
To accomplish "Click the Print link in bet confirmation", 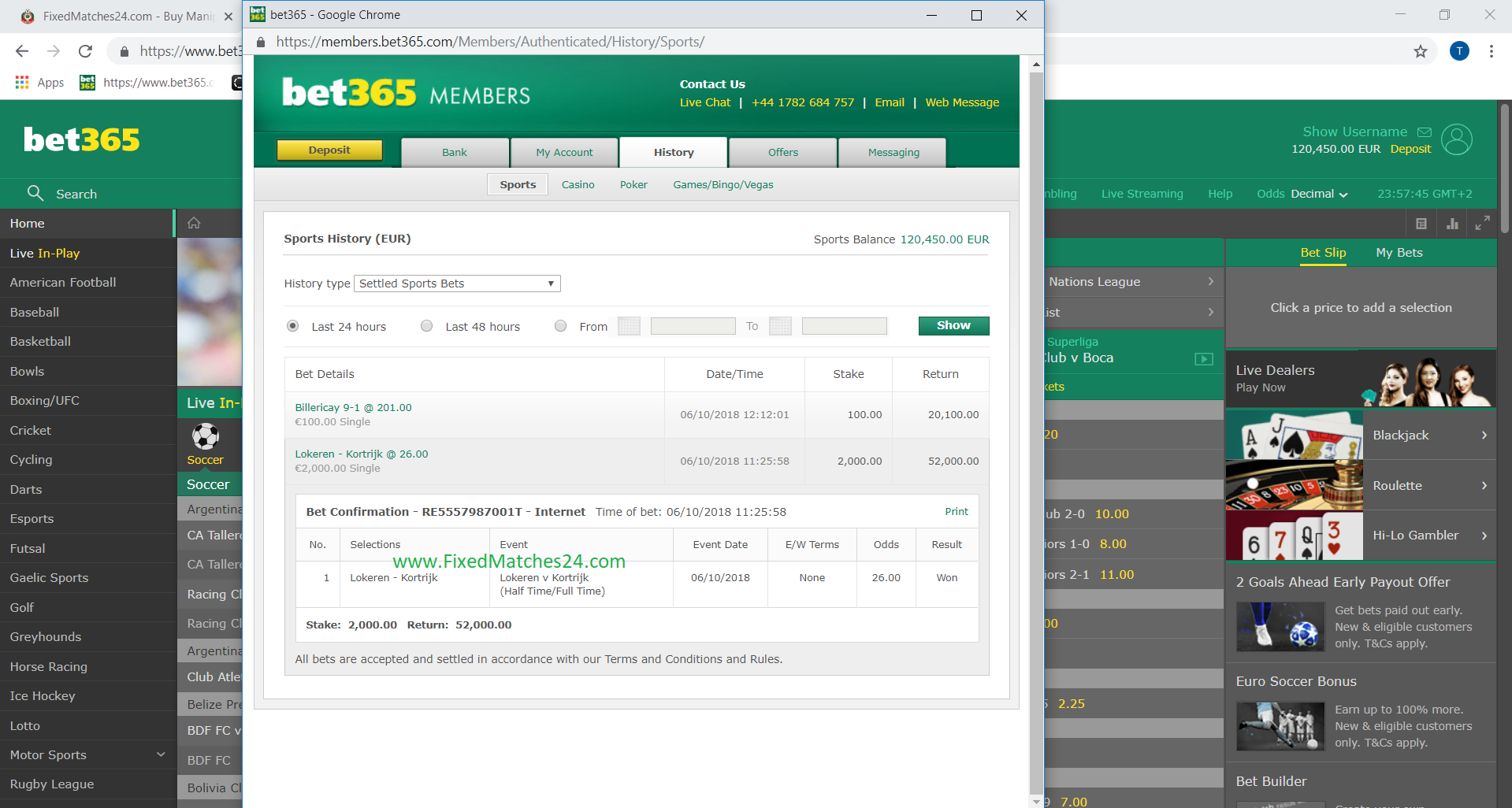I will pos(957,511).
